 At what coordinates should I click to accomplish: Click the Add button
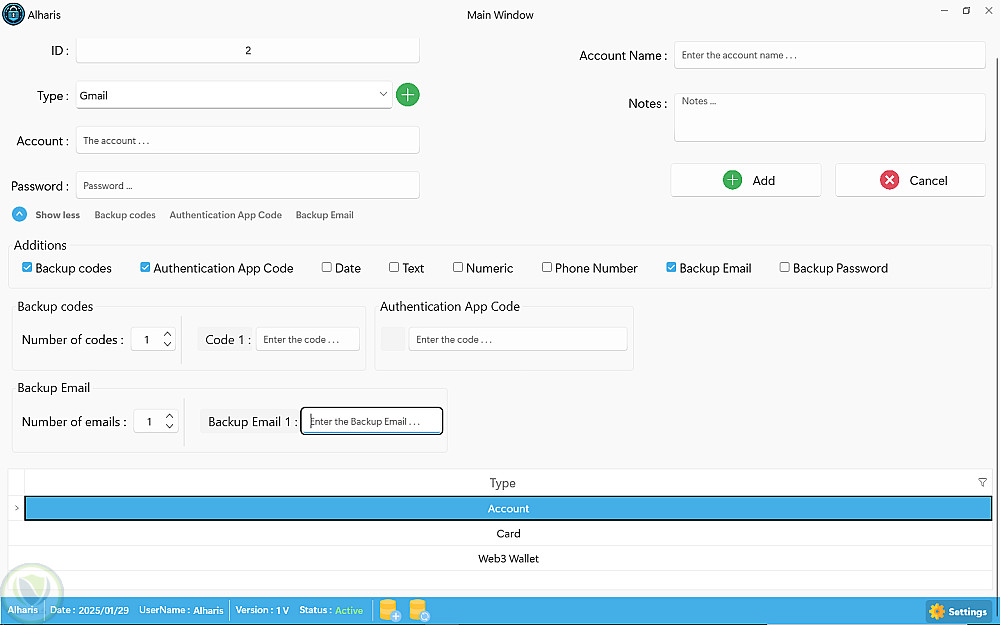tap(746, 180)
